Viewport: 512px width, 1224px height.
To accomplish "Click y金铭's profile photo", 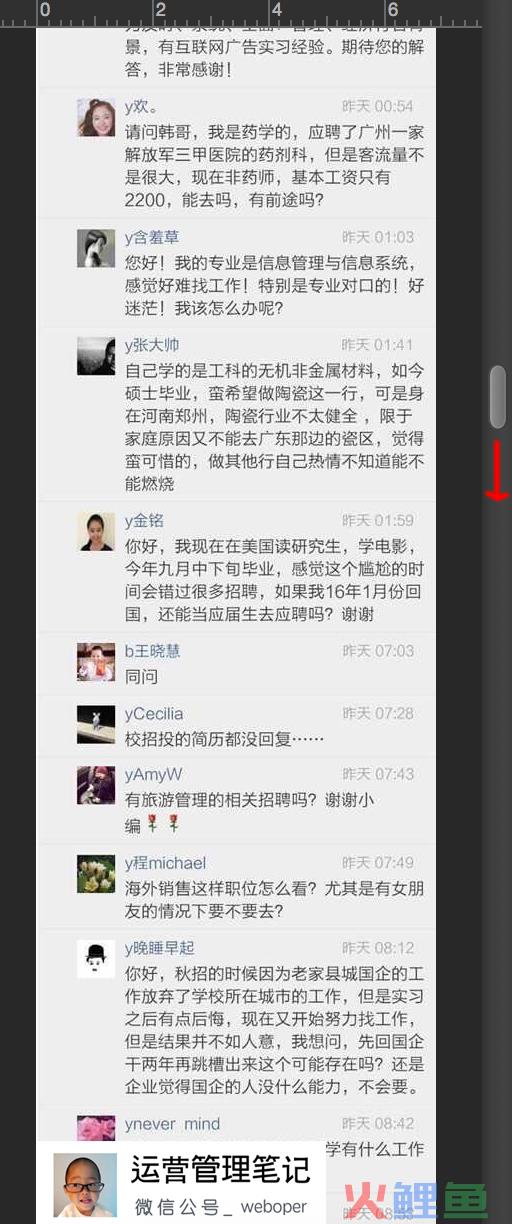I will (96, 532).
